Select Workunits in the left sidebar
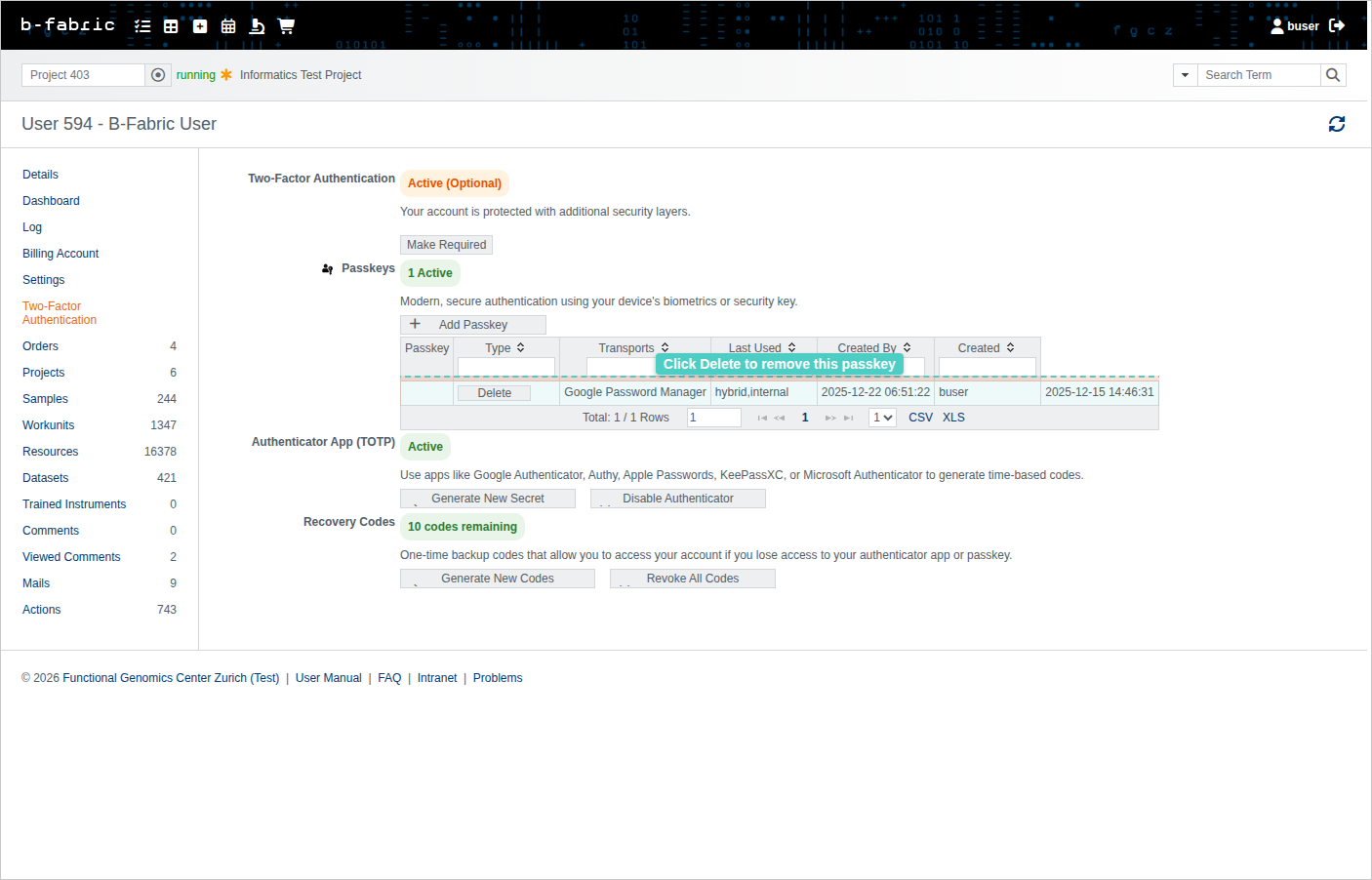Image resolution: width=1372 pixels, height=880 pixels. pos(49,425)
